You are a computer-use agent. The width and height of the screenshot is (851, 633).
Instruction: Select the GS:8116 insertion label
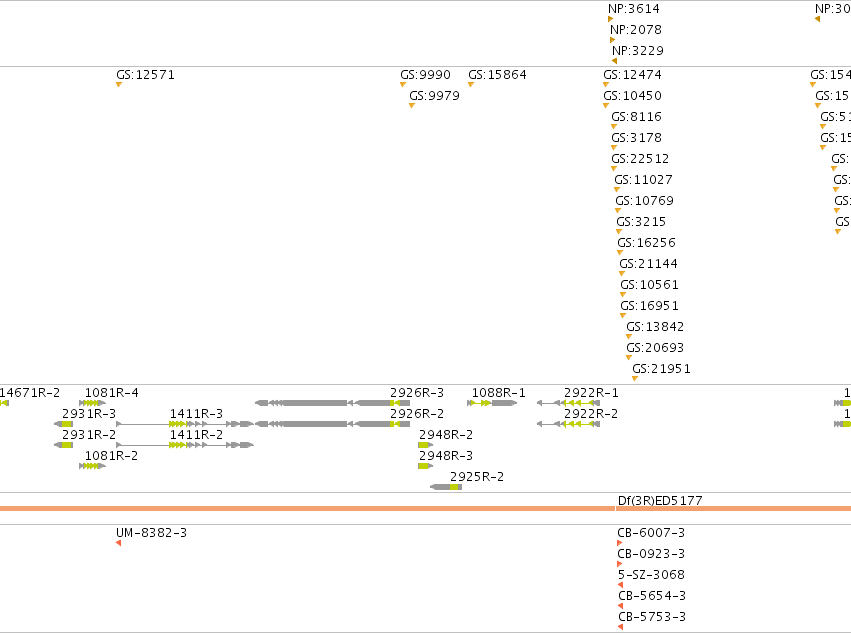pos(637,117)
